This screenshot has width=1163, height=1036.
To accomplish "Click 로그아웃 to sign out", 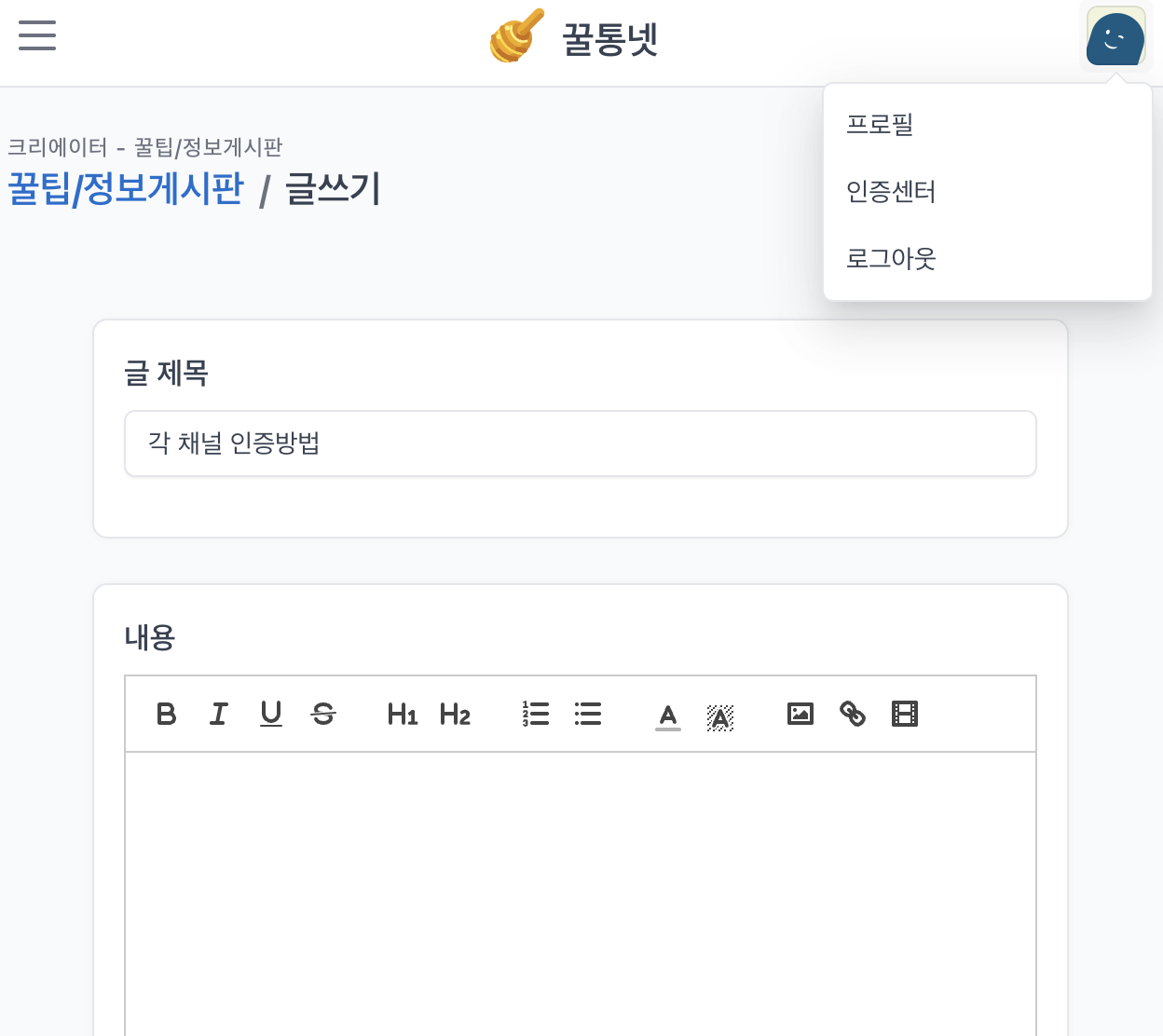I will click(x=891, y=259).
